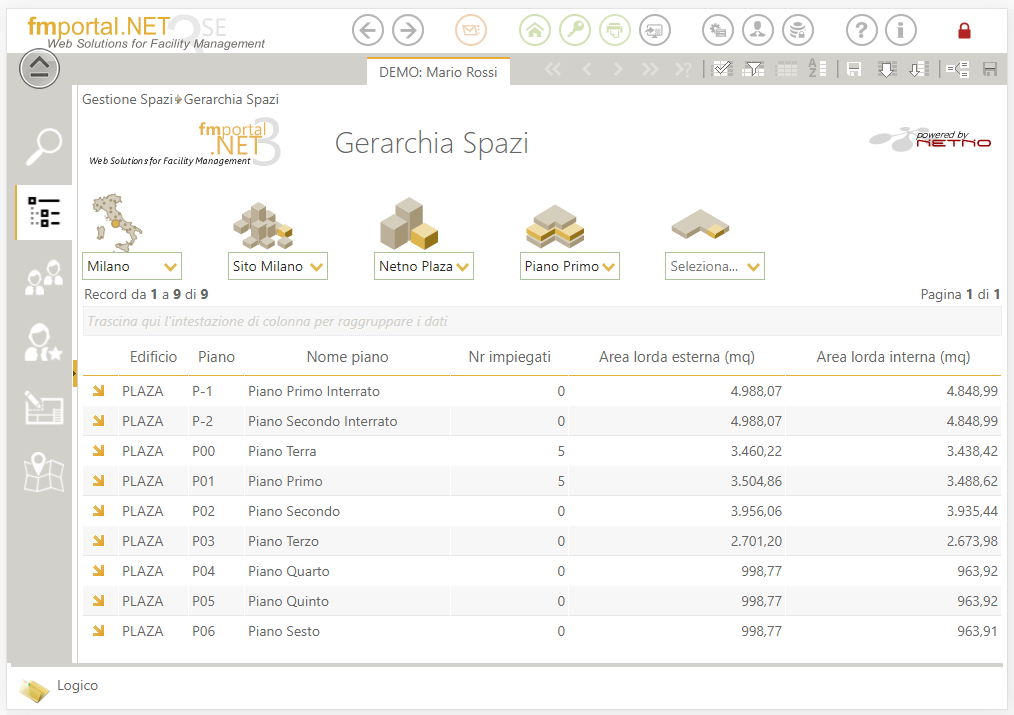The height and width of the screenshot is (715, 1014).
Task: Open the Piano Secondo row arrow
Action: pyautogui.click(x=98, y=511)
